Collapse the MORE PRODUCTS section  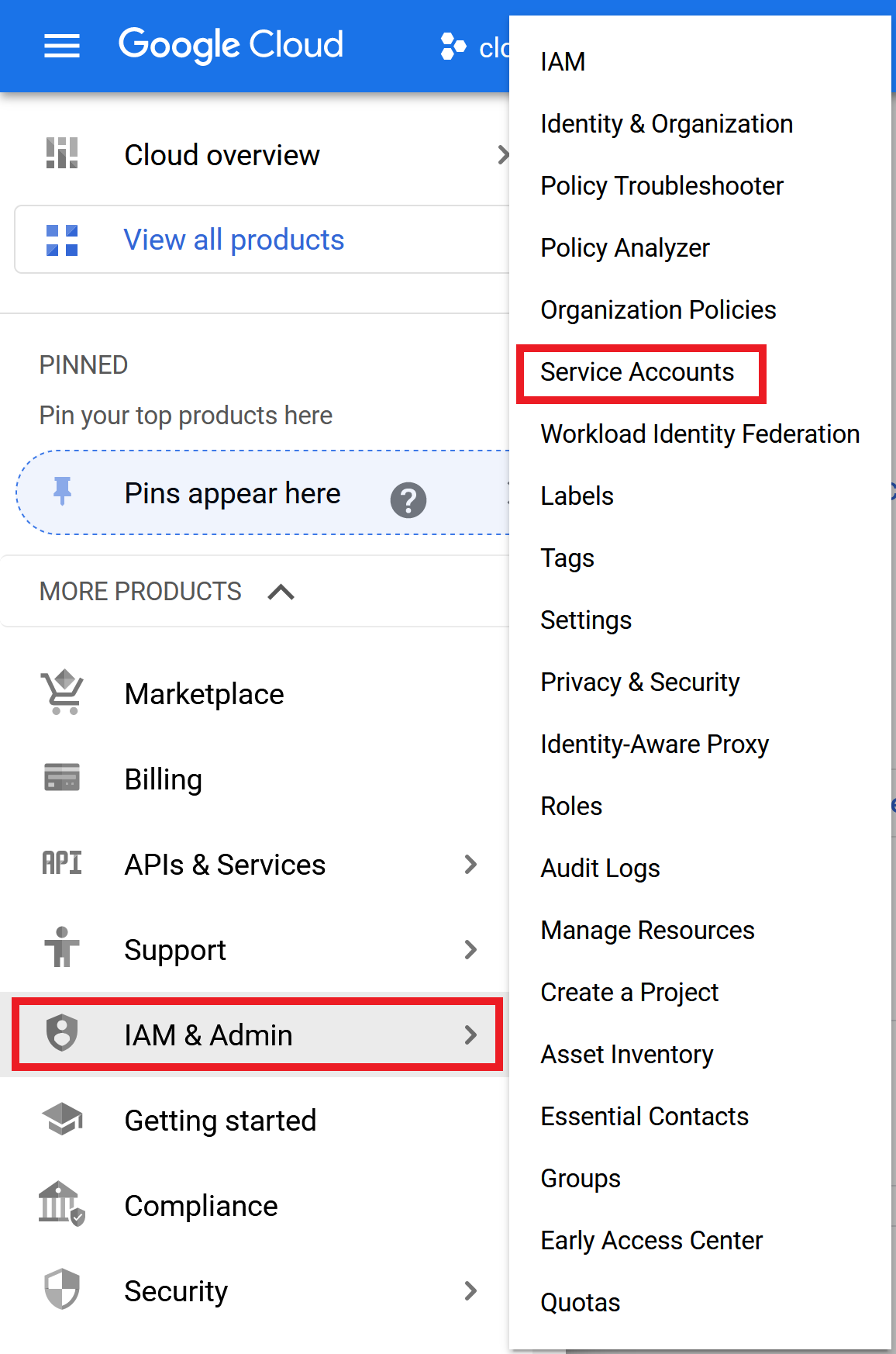(281, 592)
